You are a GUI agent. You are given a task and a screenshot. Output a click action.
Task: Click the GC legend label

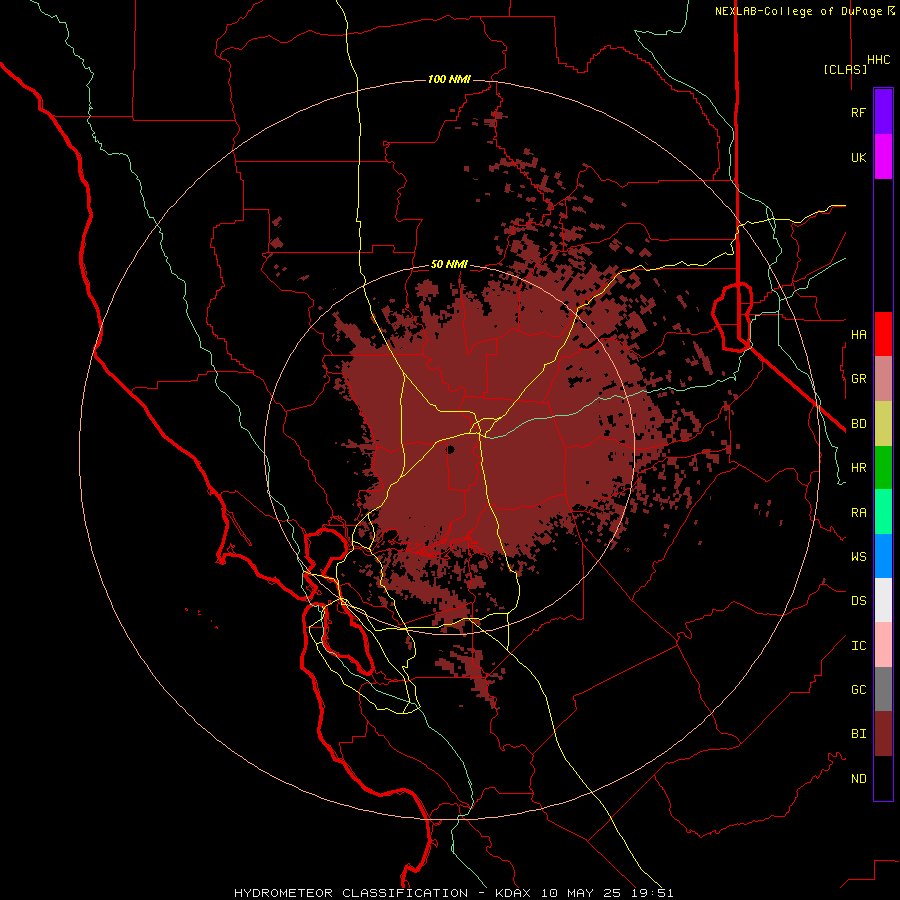click(858, 689)
